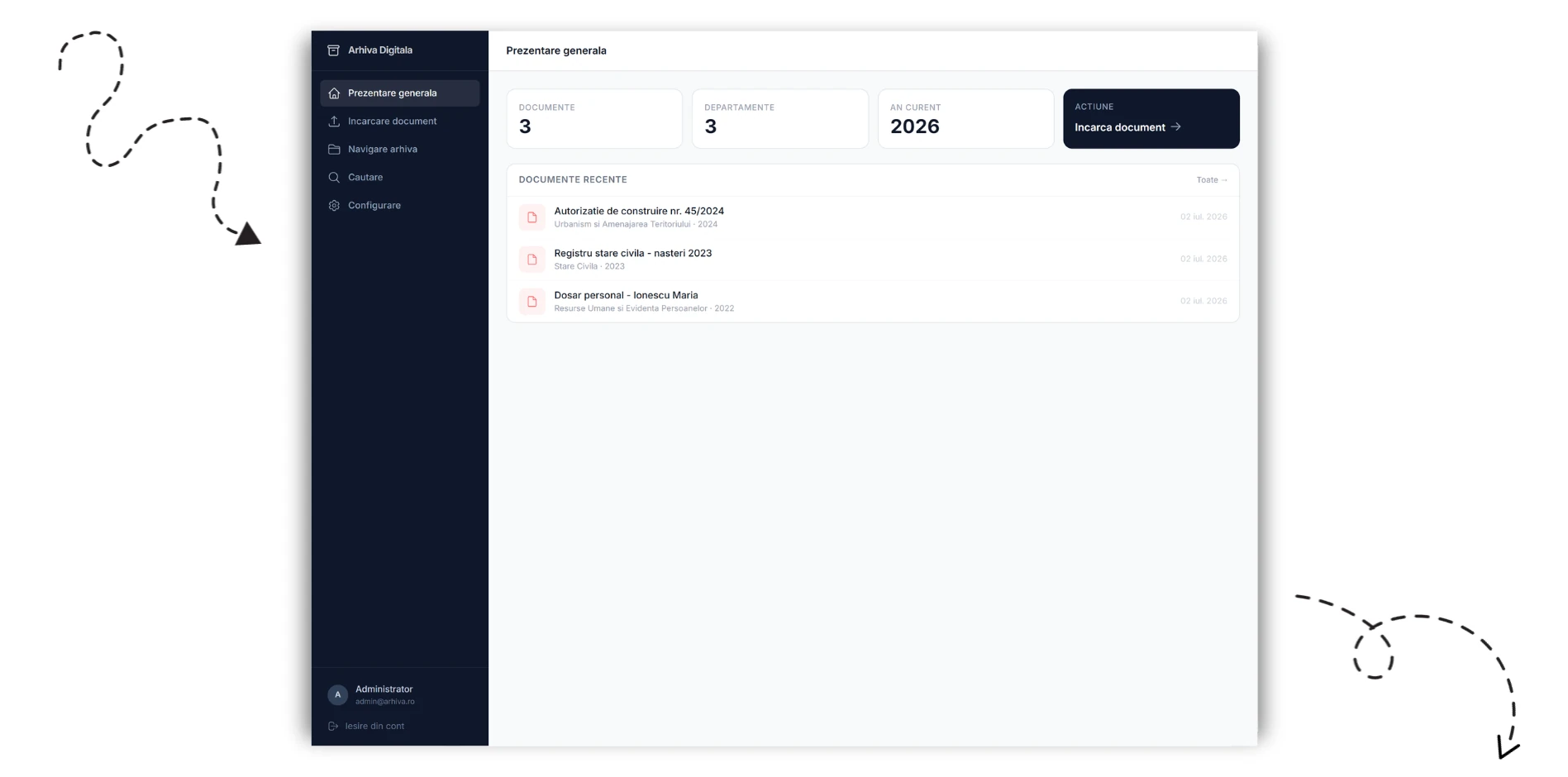
Task: Click the ACTIUNE label in the dark card
Action: [1094, 107]
